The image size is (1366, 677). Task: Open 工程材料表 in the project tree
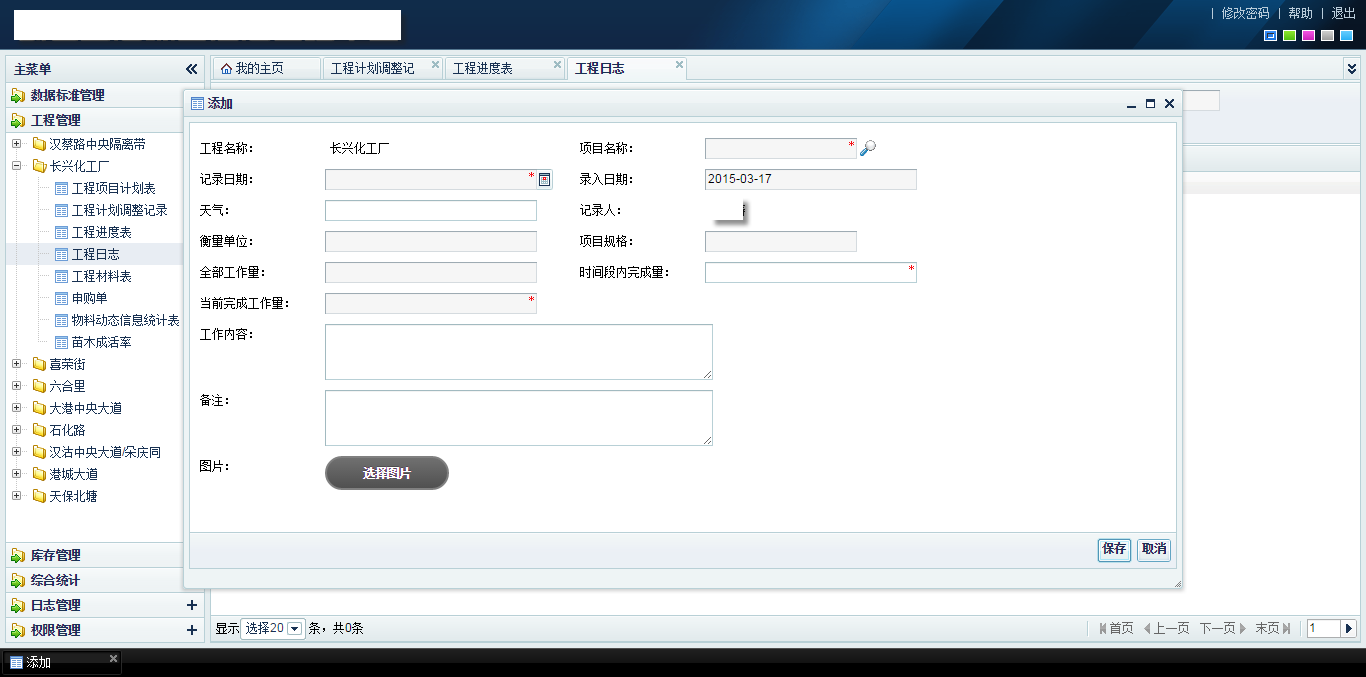click(101, 276)
